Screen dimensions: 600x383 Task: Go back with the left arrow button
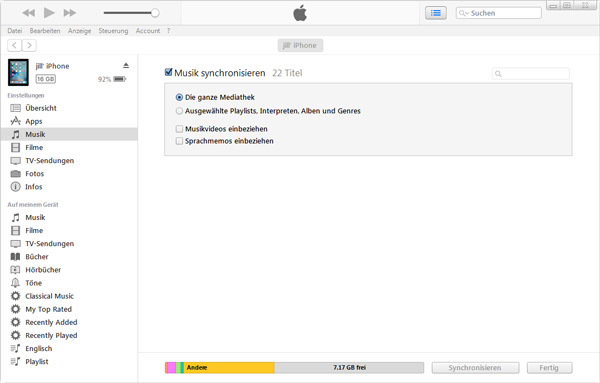click(15, 46)
